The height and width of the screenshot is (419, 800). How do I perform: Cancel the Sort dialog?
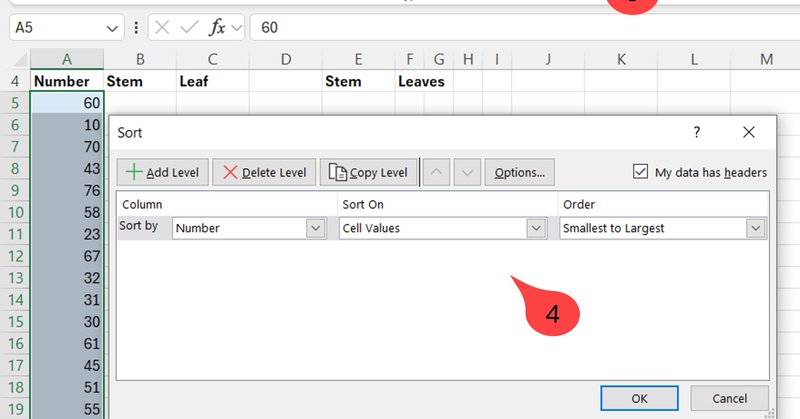730,398
